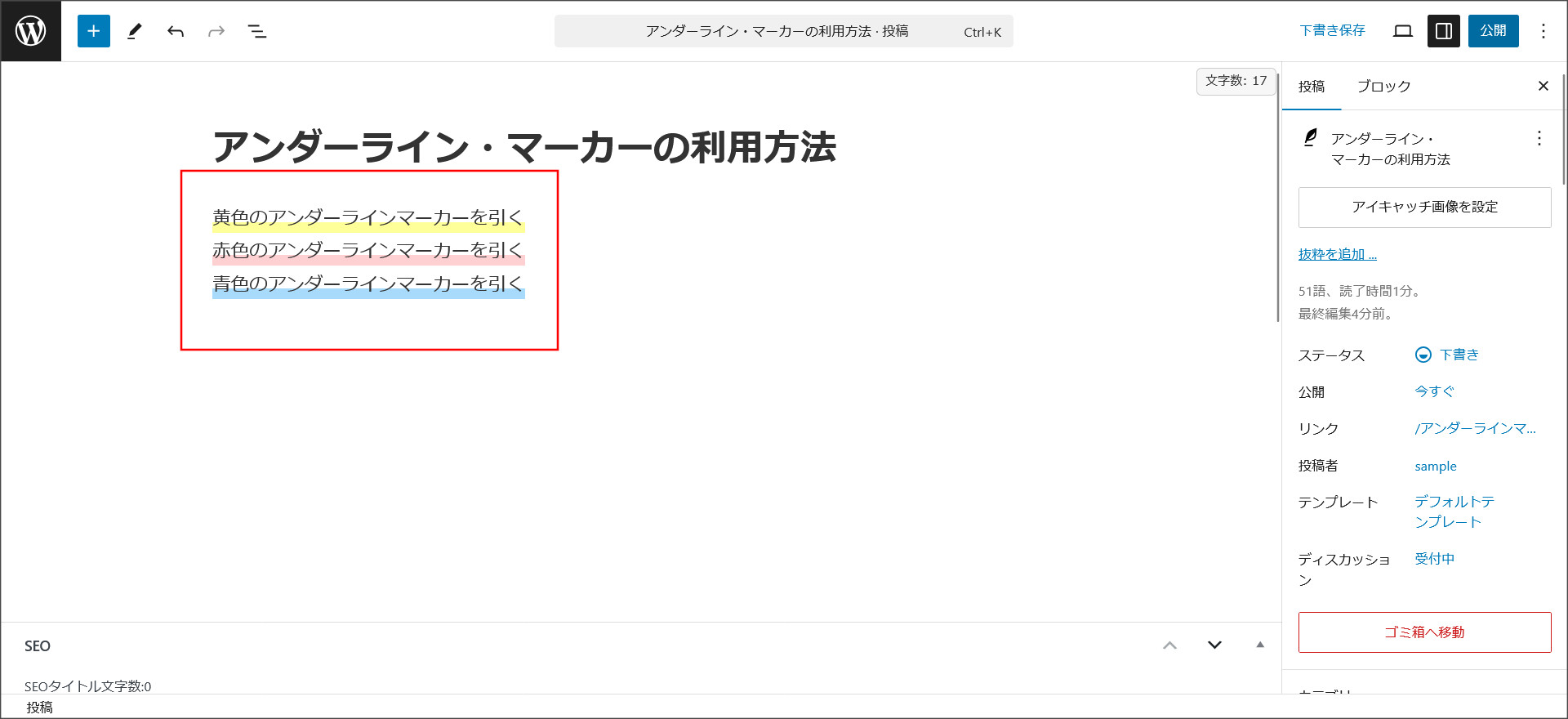Collapse the SEO panel triangle toggle
This screenshot has width=1568, height=719.
1260,645
